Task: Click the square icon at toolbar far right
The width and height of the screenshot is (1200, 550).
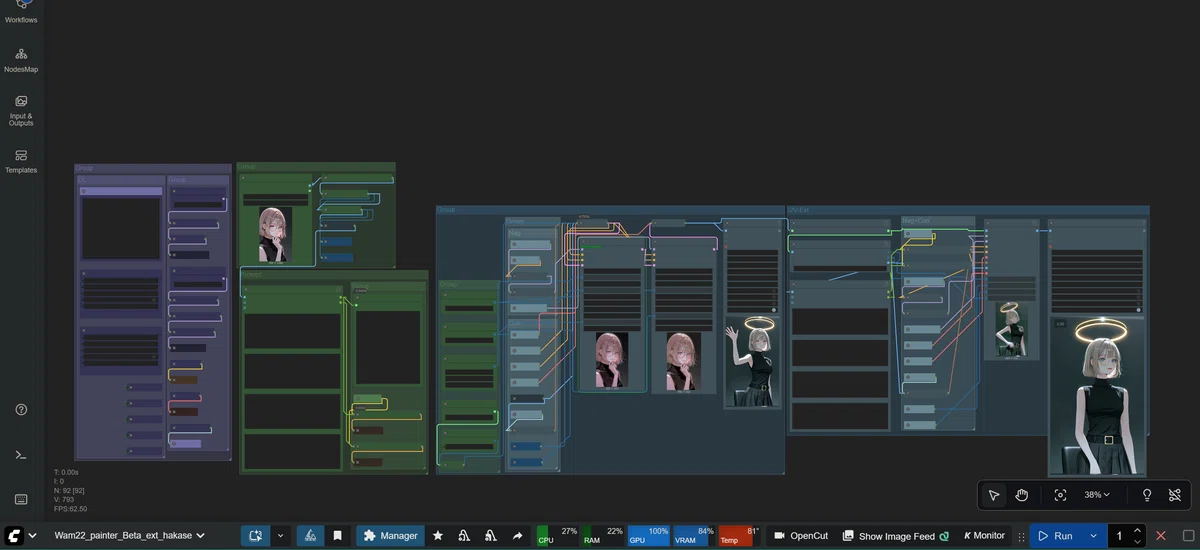Action: [1188, 536]
